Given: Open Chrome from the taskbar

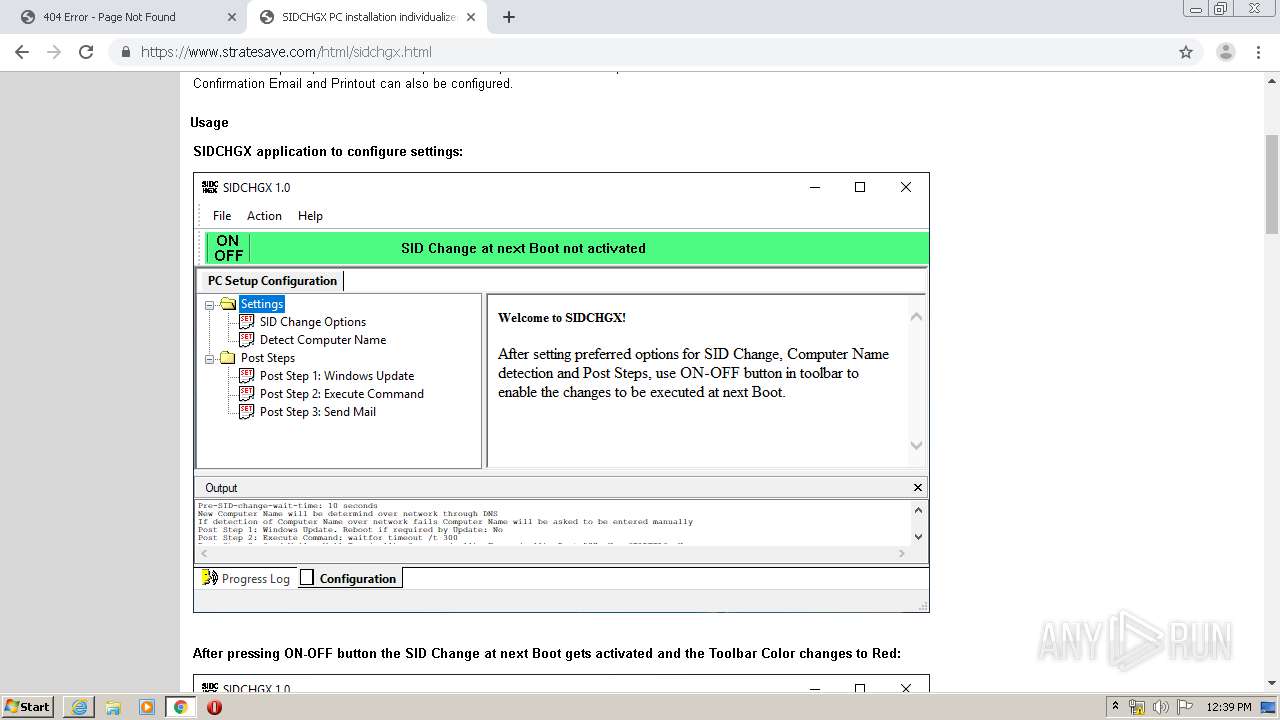Looking at the screenshot, I should [181, 707].
